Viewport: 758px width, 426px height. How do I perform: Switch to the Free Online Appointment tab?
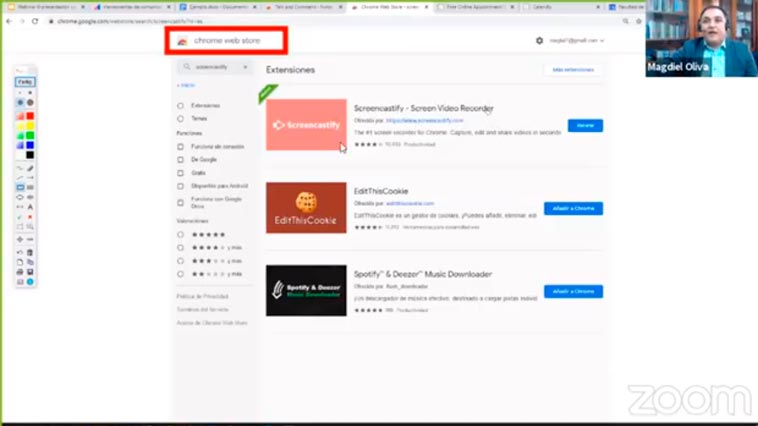pyautogui.click(x=476, y=7)
